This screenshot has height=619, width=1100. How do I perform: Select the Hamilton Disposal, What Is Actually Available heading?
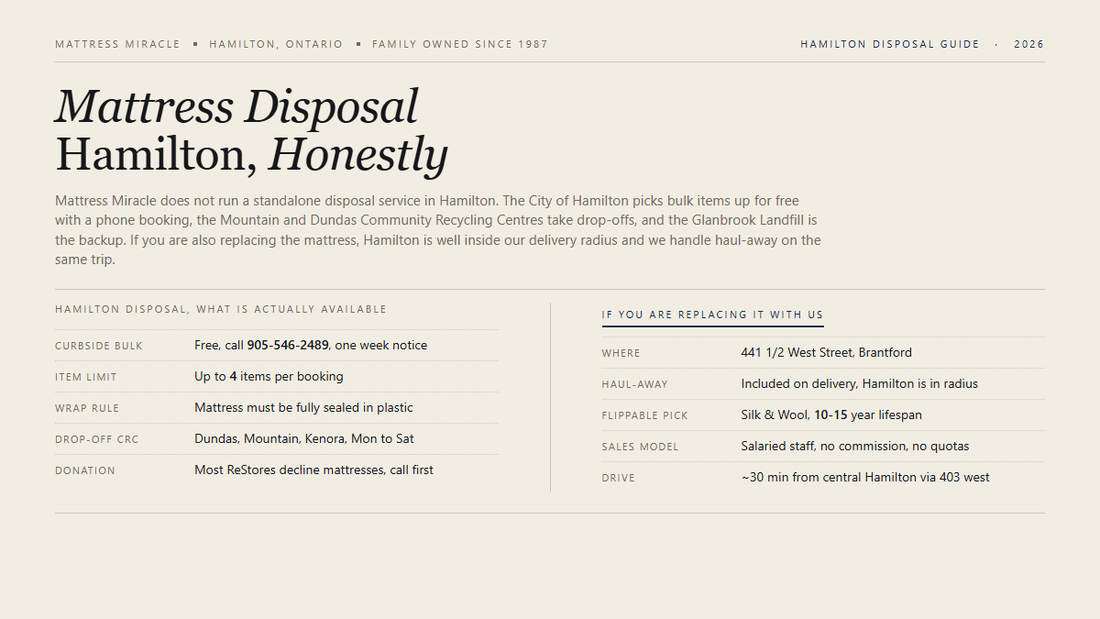221,309
